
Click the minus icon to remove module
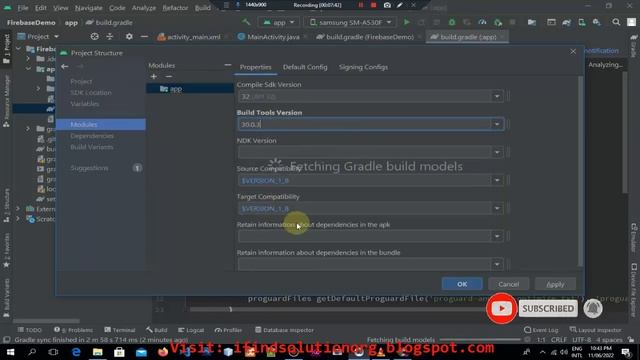click(169, 76)
